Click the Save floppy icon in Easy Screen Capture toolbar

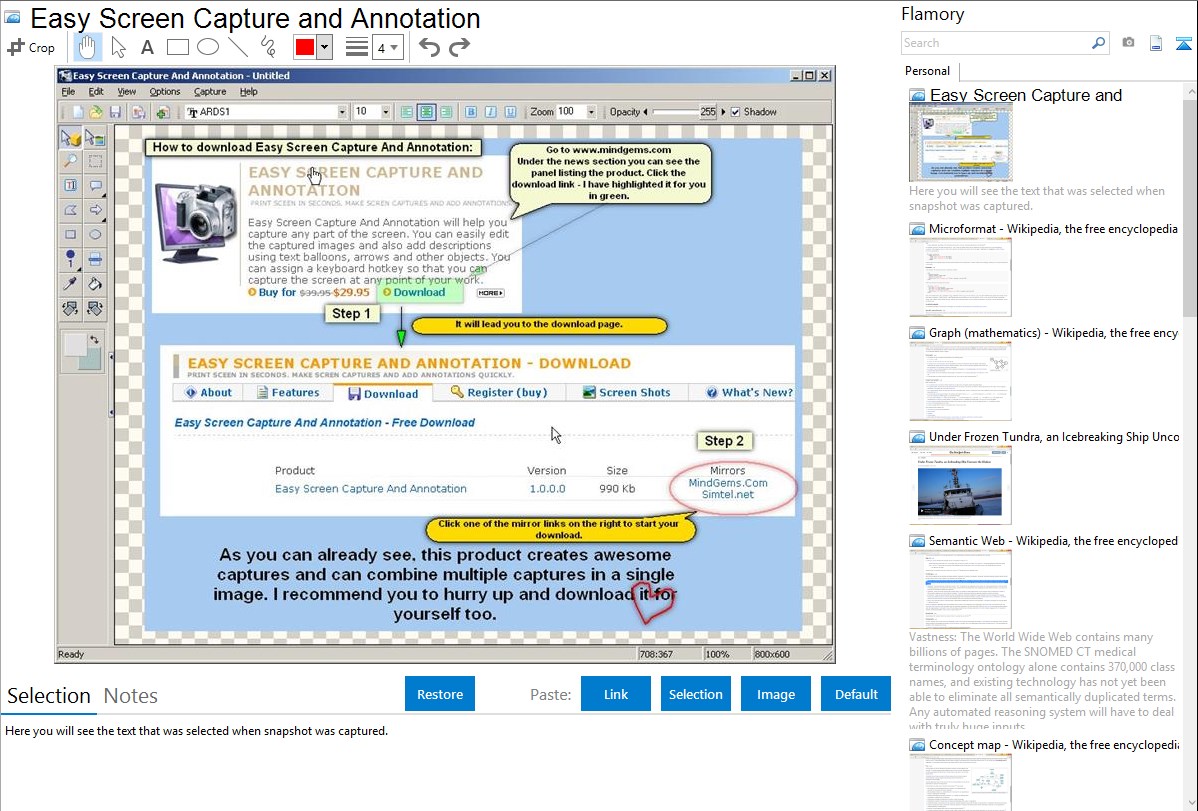click(x=115, y=112)
